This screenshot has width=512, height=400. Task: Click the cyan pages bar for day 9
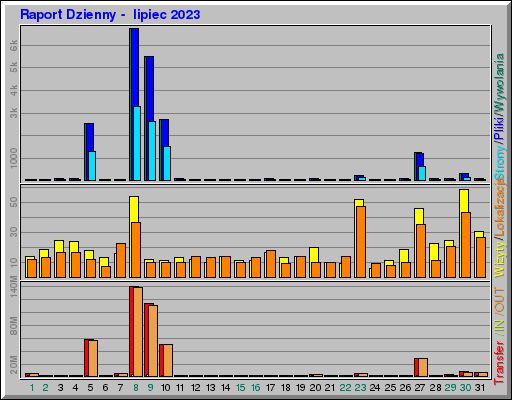(152, 151)
